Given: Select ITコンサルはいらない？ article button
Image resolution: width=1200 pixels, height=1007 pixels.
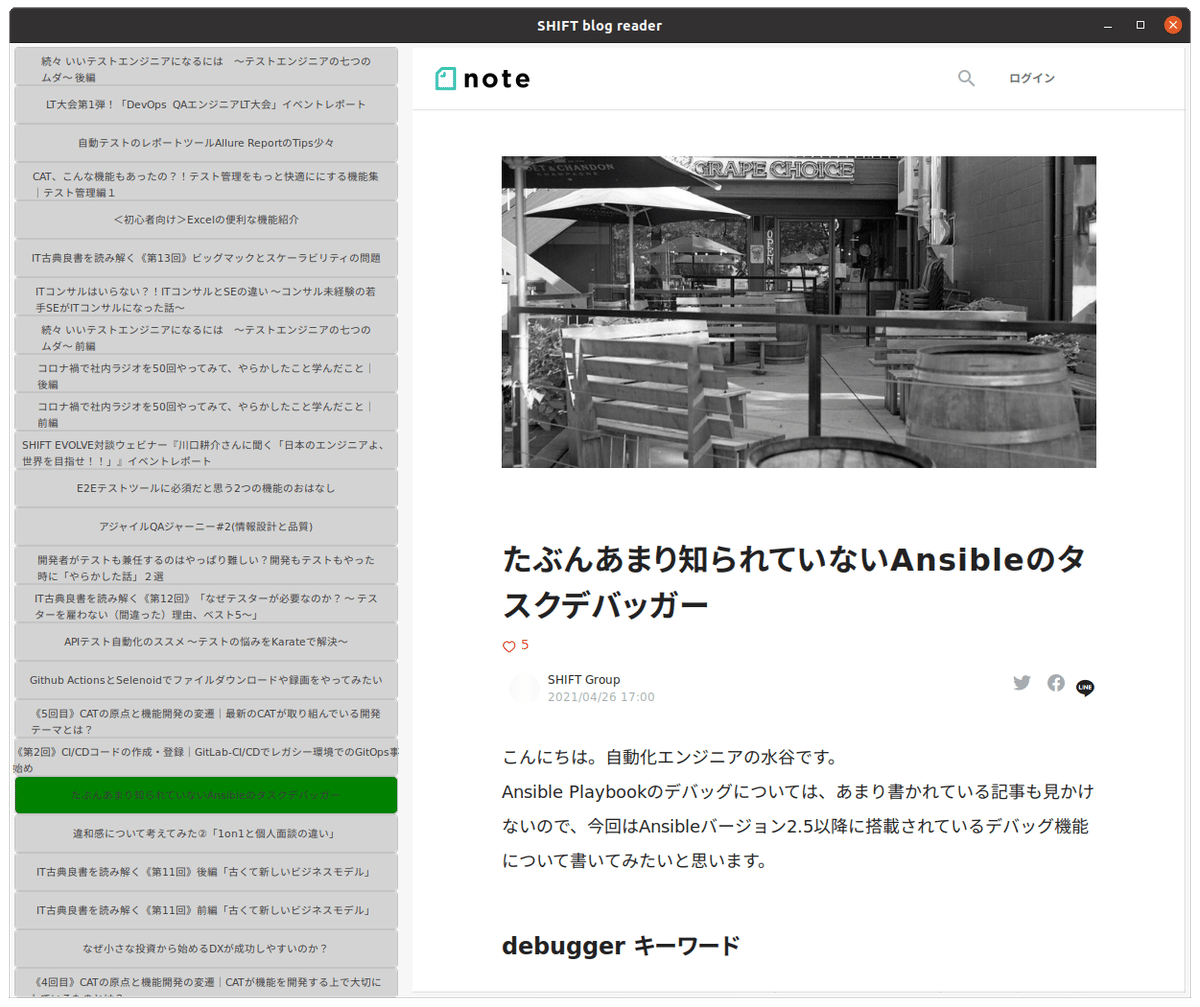Looking at the screenshot, I should click(206, 296).
